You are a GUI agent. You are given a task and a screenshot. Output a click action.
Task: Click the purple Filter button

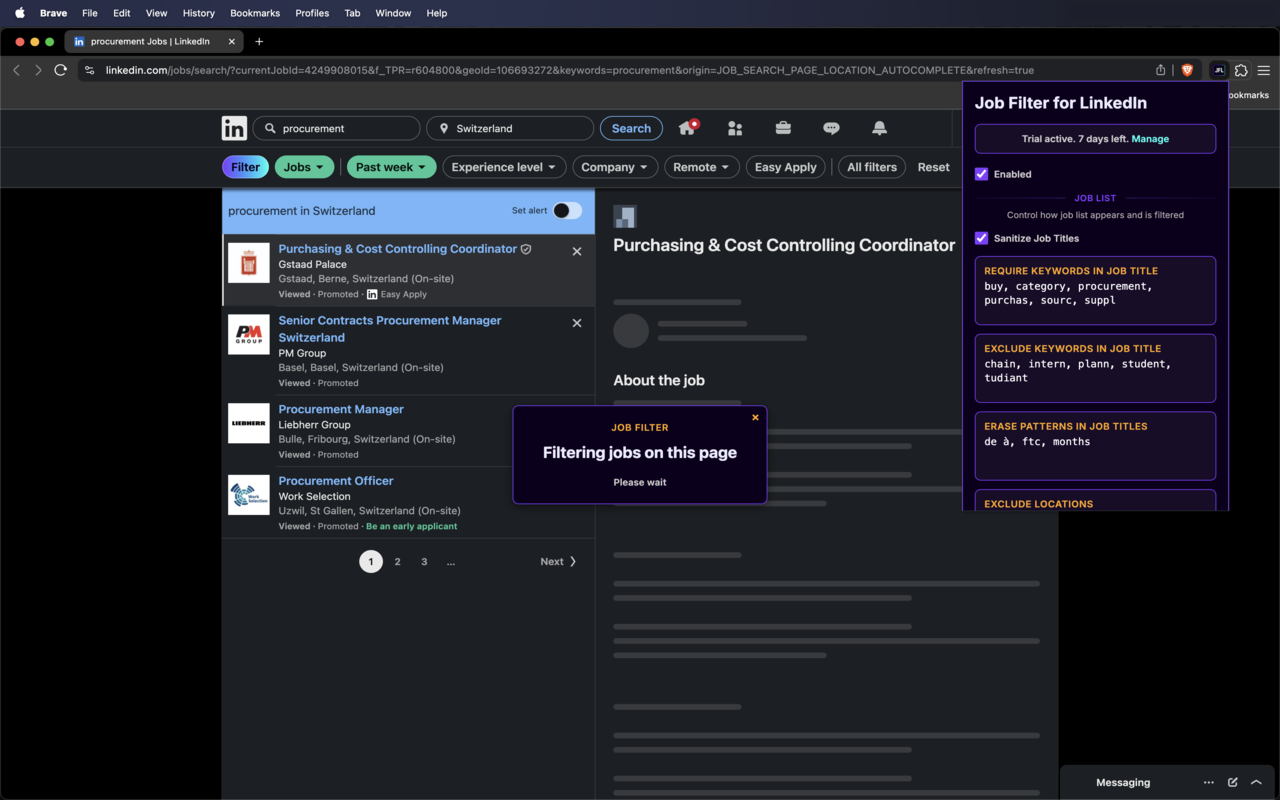[245, 167]
